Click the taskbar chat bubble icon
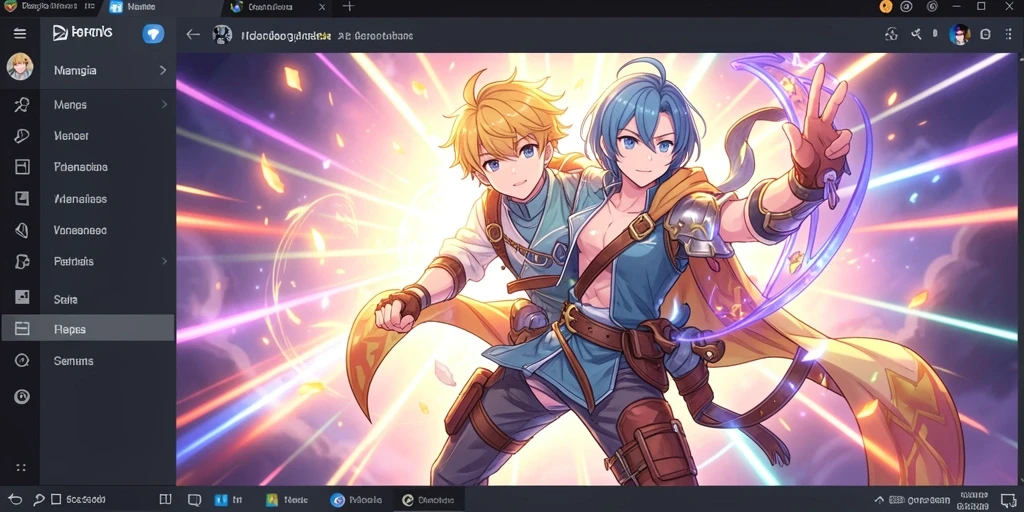 (194, 500)
